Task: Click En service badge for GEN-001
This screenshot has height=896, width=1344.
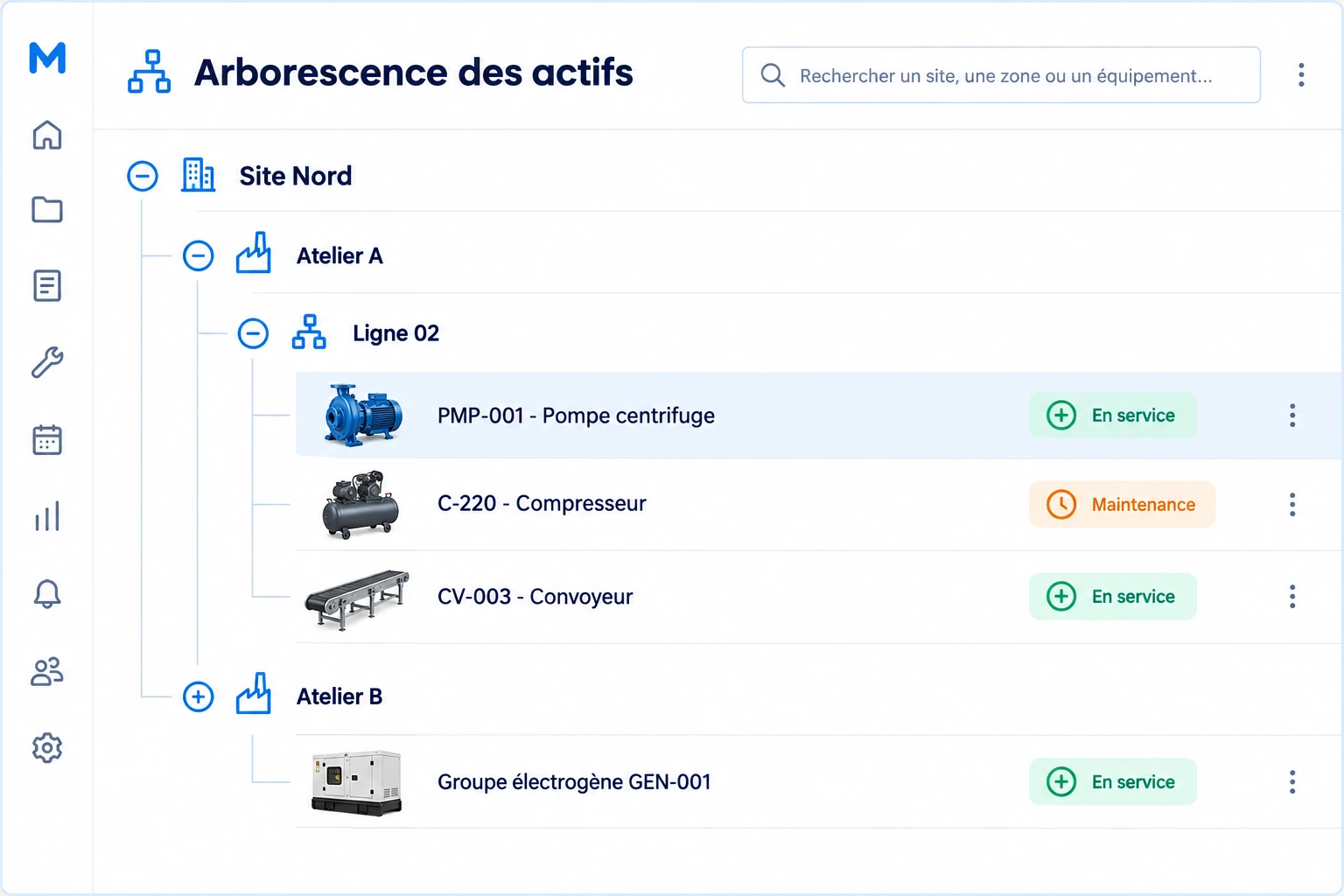Action: 1113,781
